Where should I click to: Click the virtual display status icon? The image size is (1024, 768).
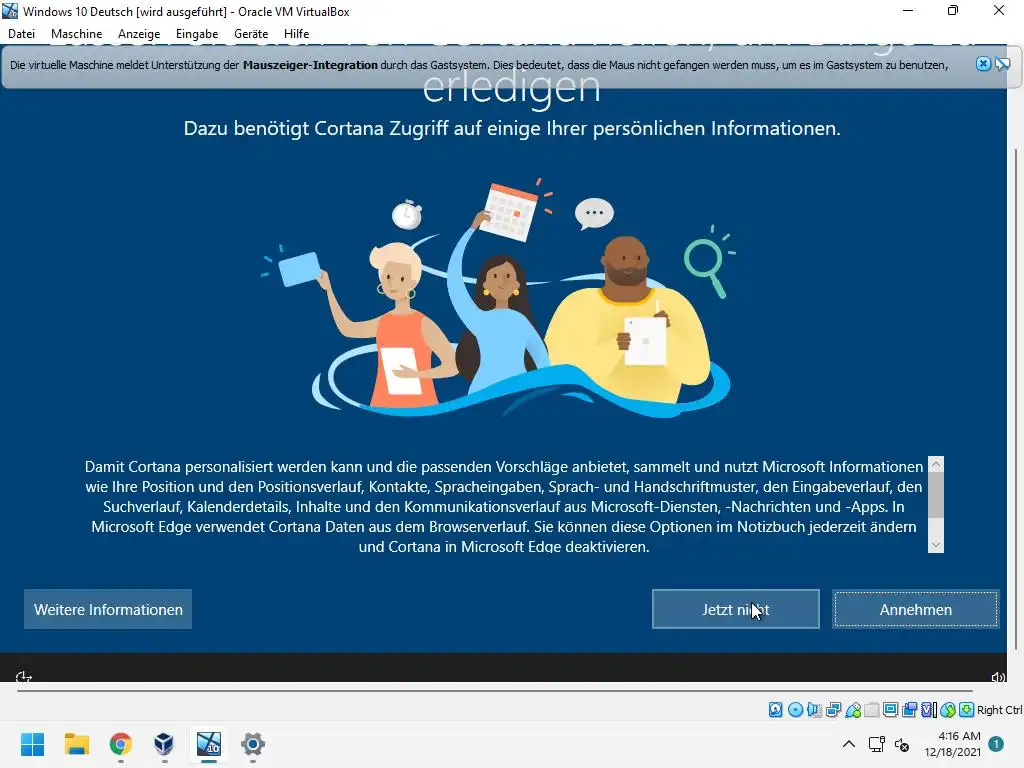(890, 710)
